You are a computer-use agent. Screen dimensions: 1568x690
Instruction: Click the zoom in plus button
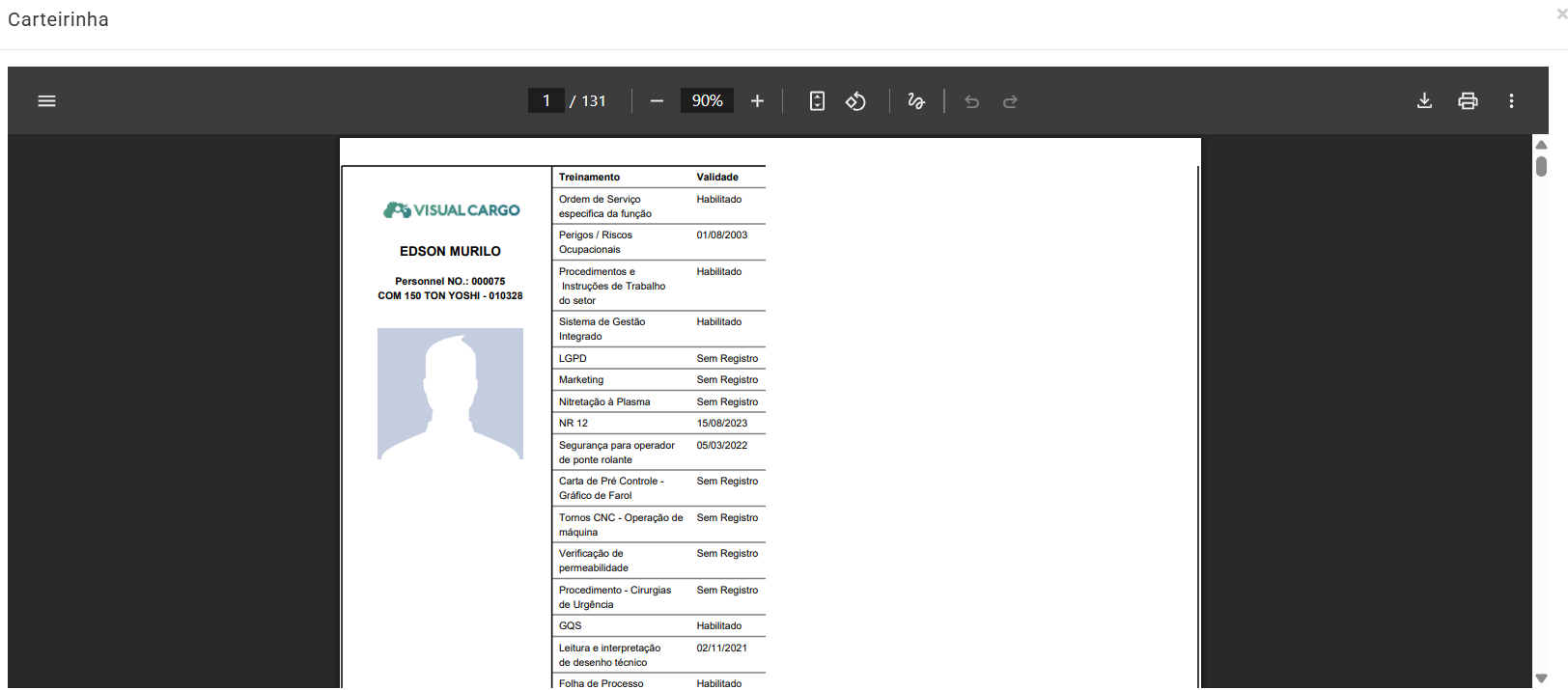coord(757,101)
